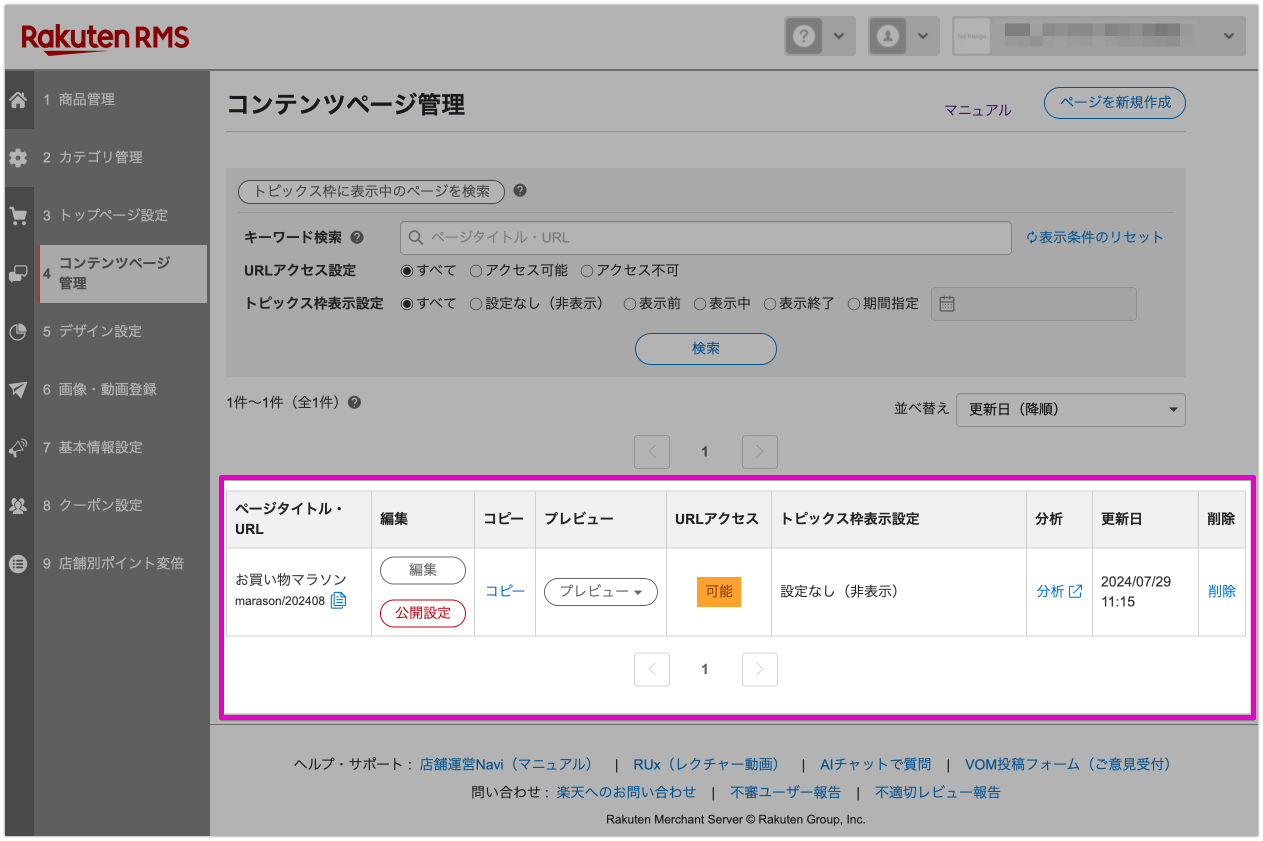Click help icon next to 1件〜1件（全1件）
Screen dimensions: 1263x841
click(354, 402)
